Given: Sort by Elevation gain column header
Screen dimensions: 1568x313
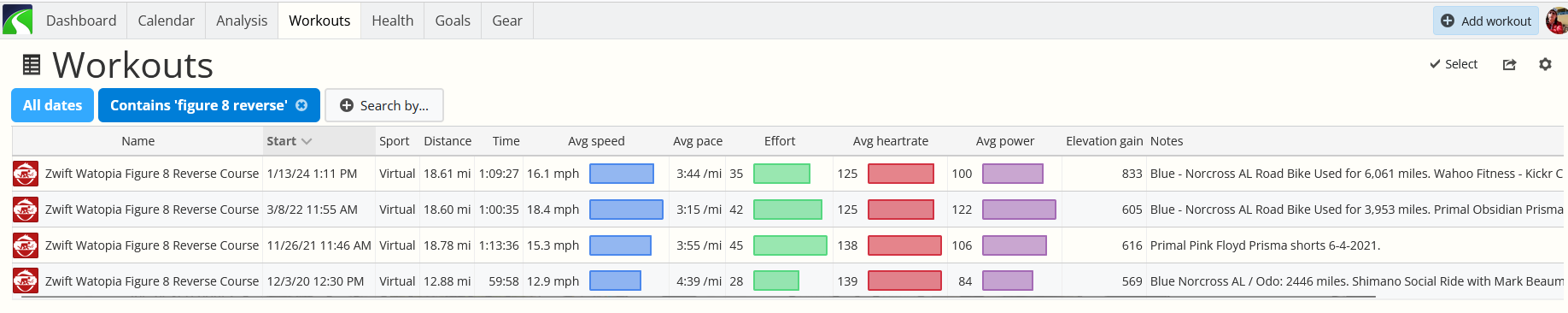Looking at the screenshot, I should click(x=1104, y=141).
